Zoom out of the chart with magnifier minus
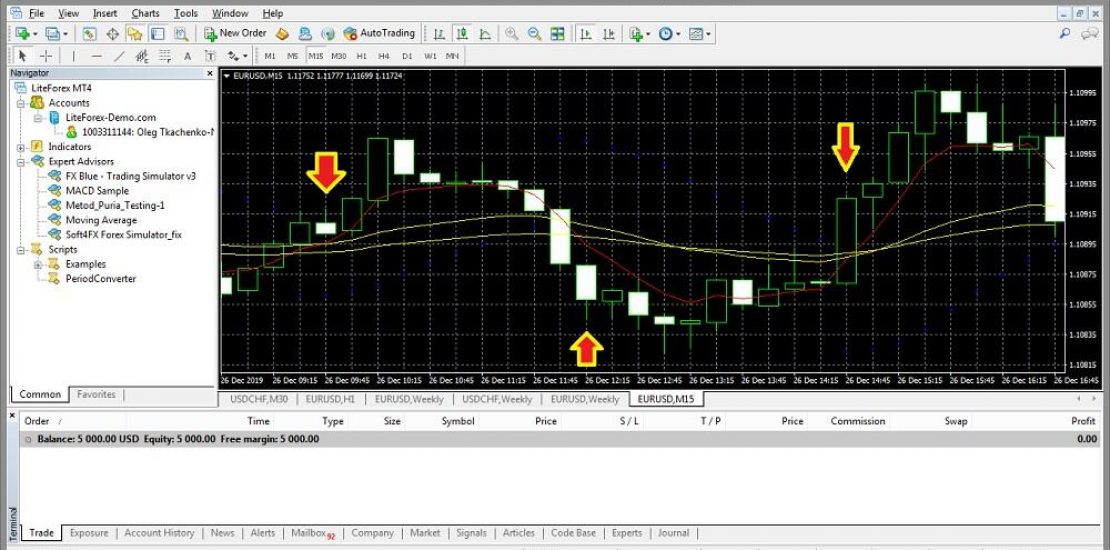 pyautogui.click(x=534, y=33)
